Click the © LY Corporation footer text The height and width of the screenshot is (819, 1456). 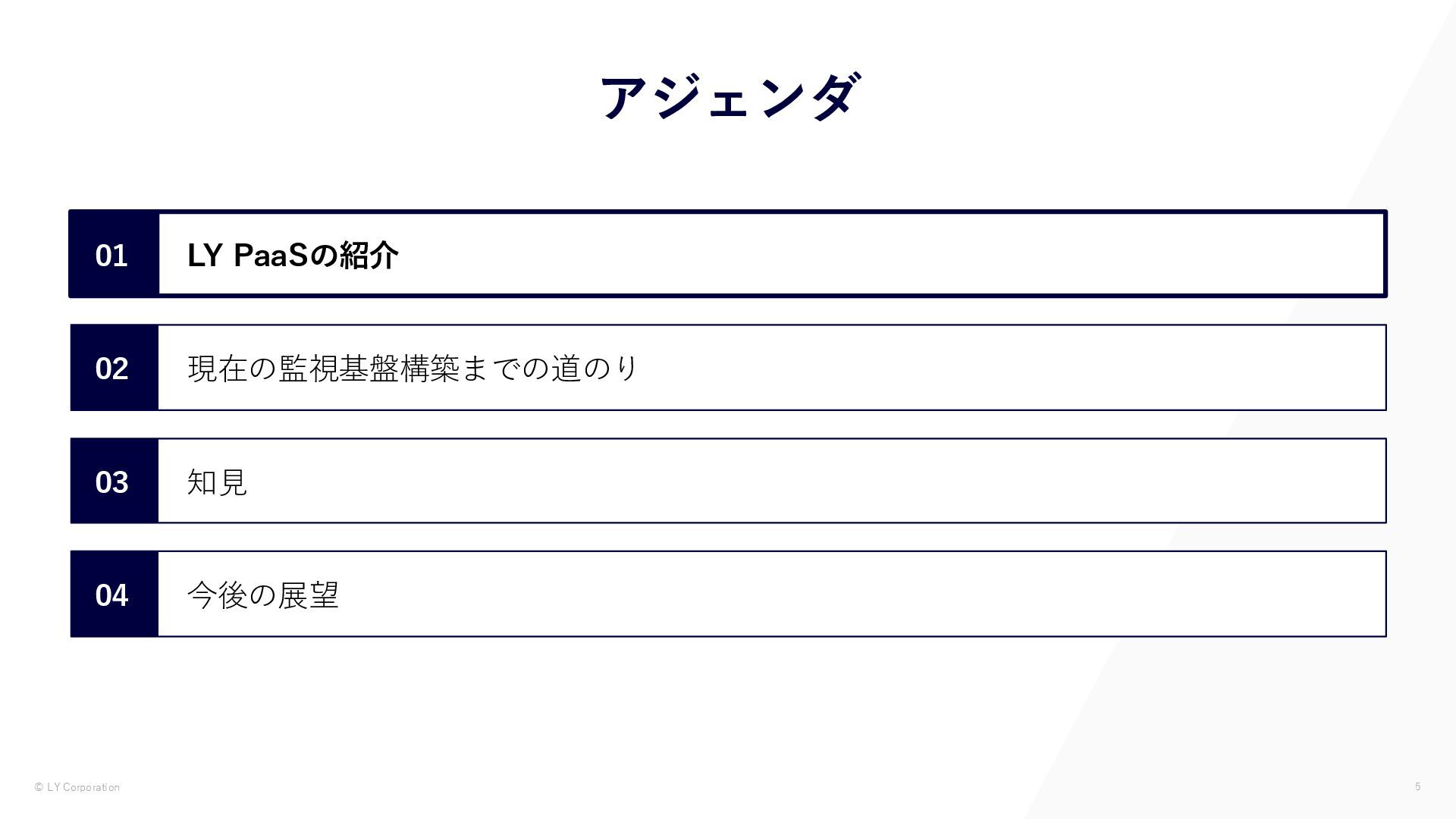77,787
